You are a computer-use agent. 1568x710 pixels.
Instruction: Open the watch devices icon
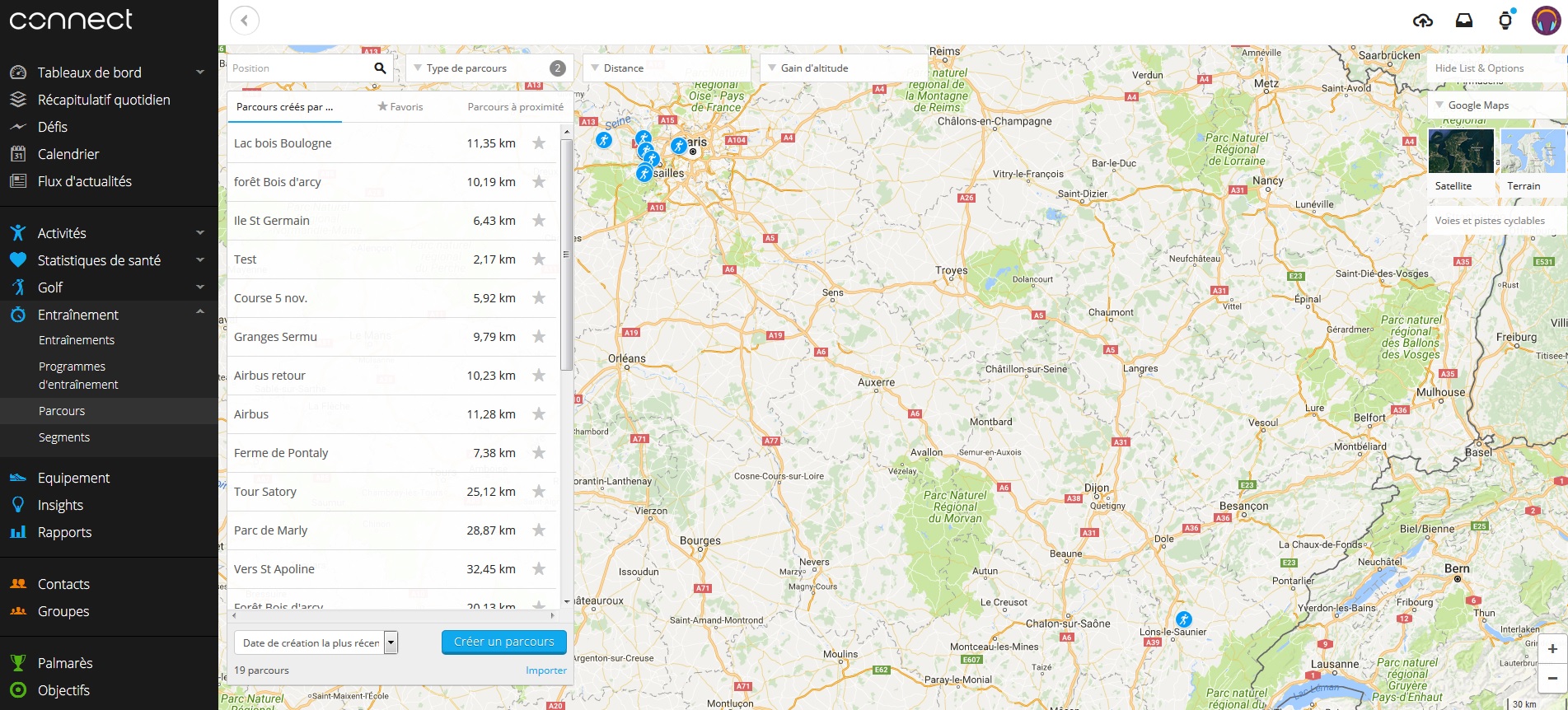click(1505, 21)
